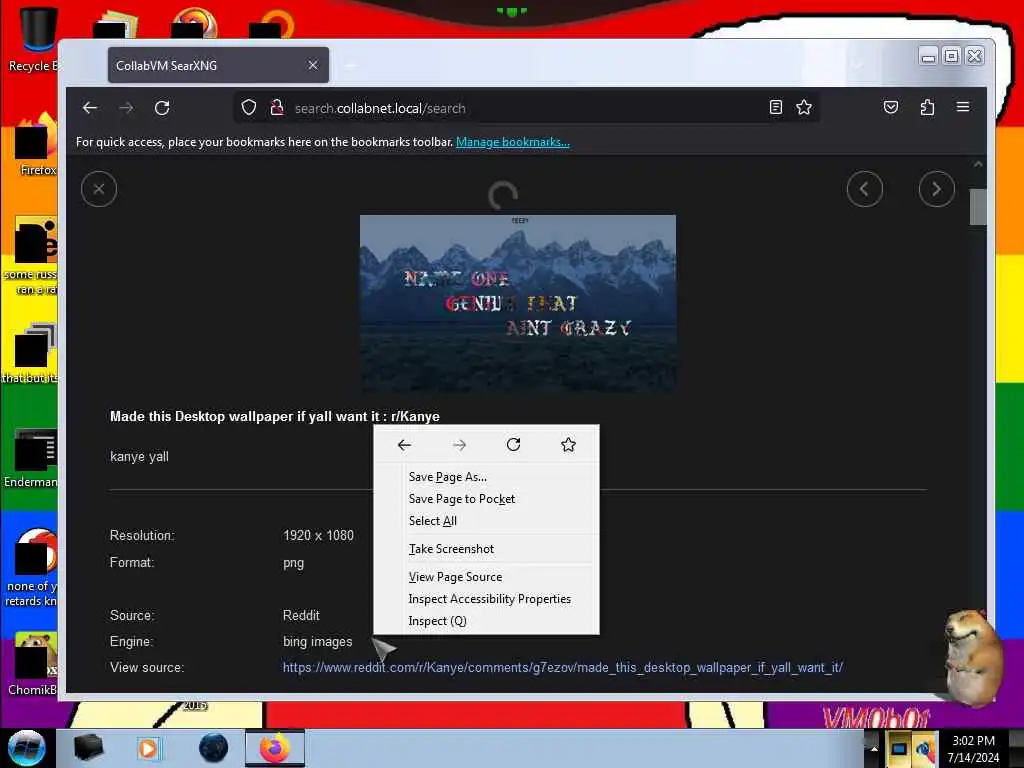Bookmark this page with address bar star

tap(804, 107)
